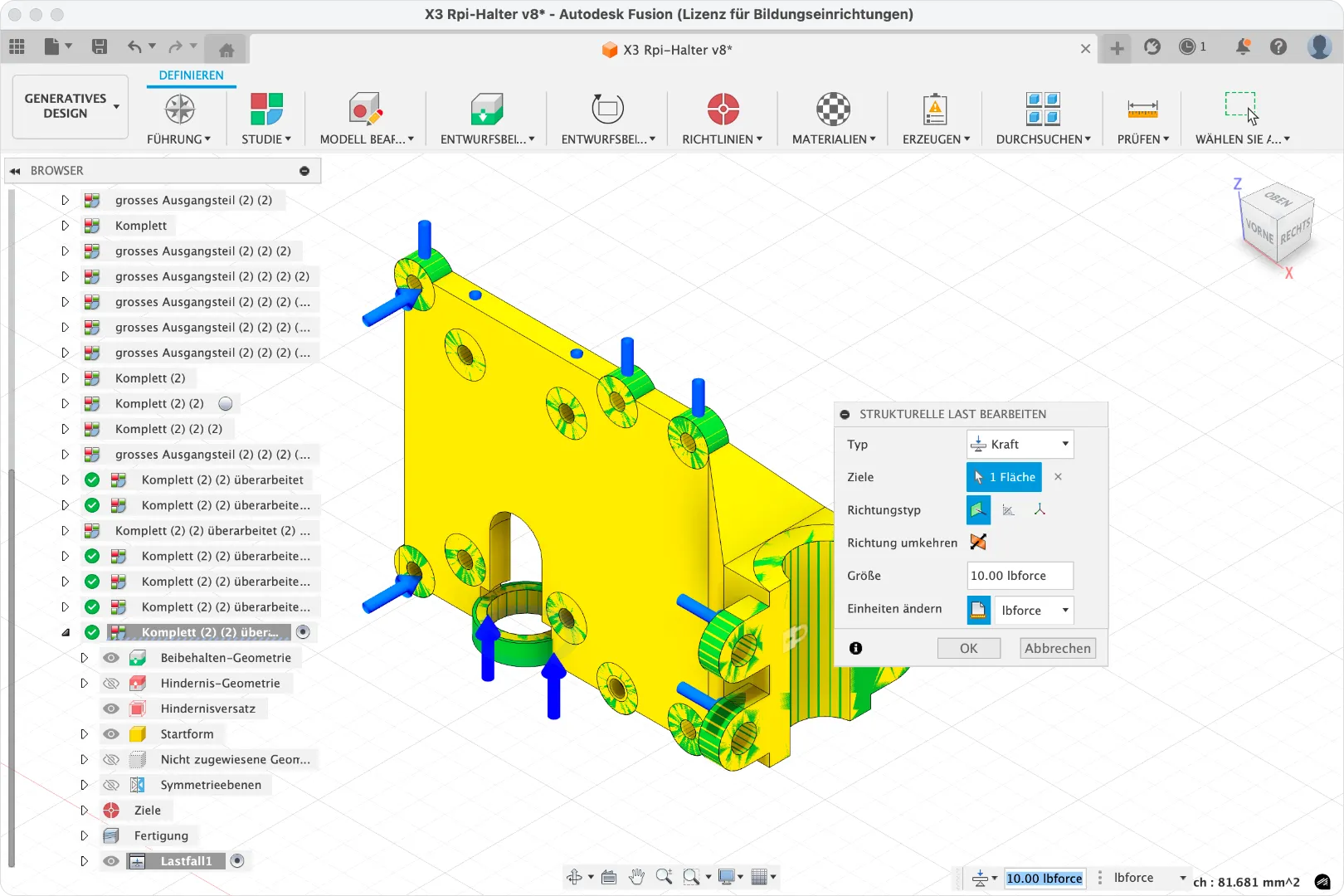Activate the Pan hand tool
This screenshot has width=1344, height=896.
pos(636,876)
